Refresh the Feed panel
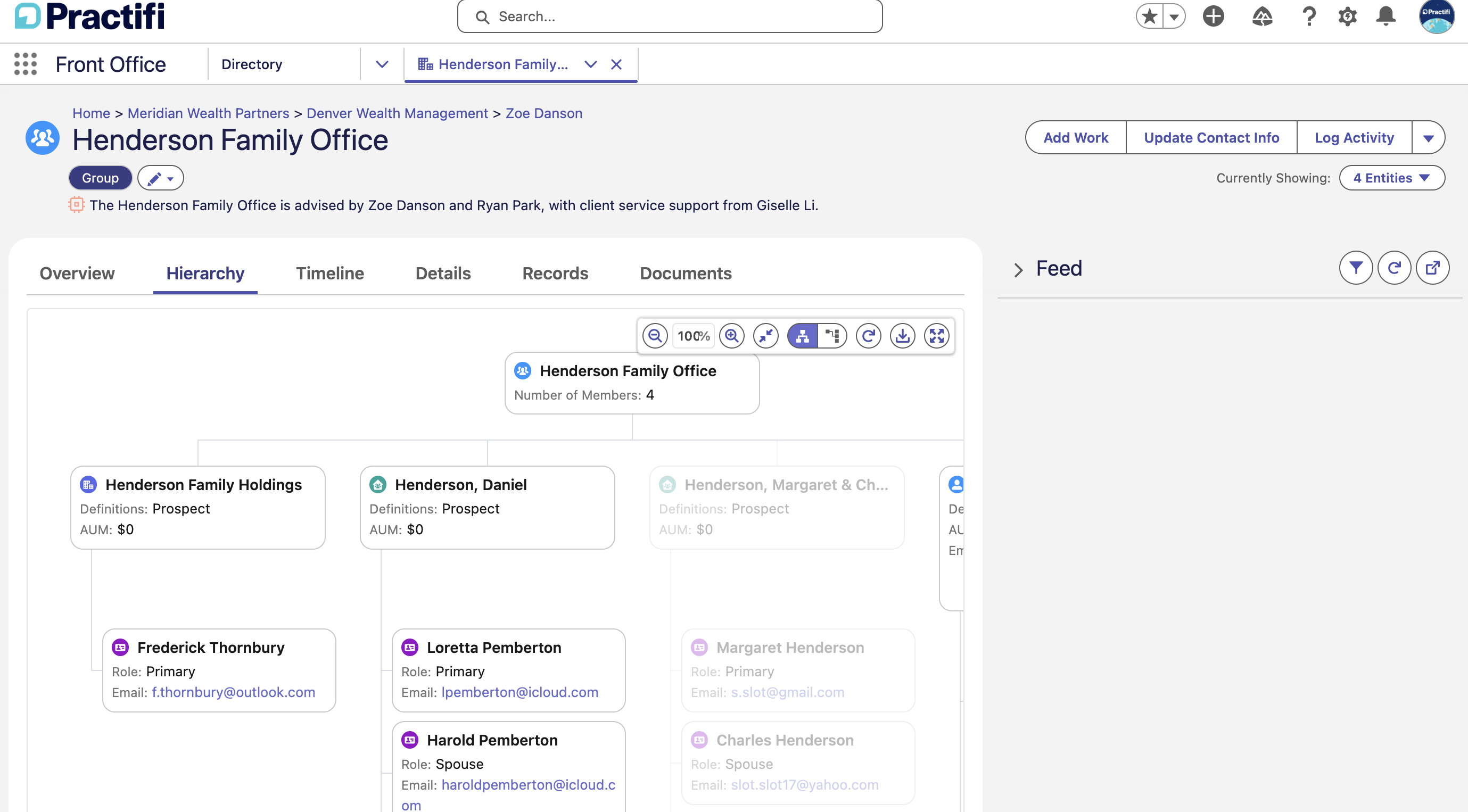The width and height of the screenshot is (1468, 812). [x=1394, y=268]
